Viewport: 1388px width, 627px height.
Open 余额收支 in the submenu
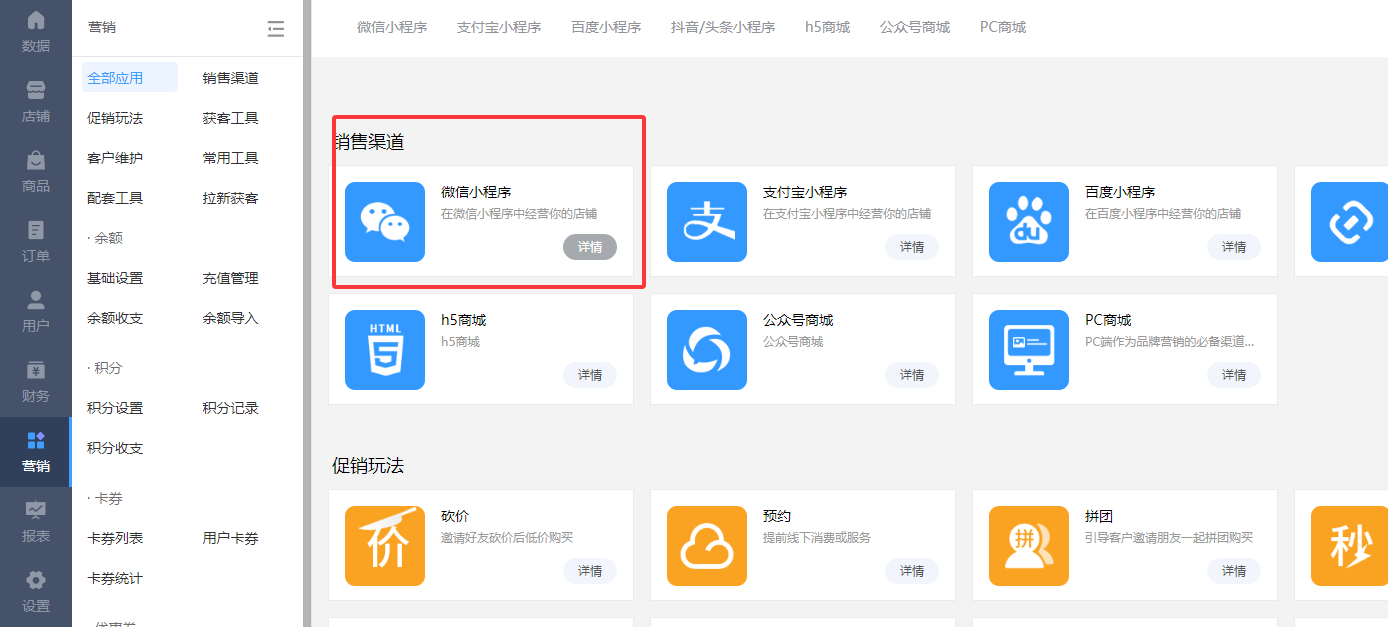(115, 318)
